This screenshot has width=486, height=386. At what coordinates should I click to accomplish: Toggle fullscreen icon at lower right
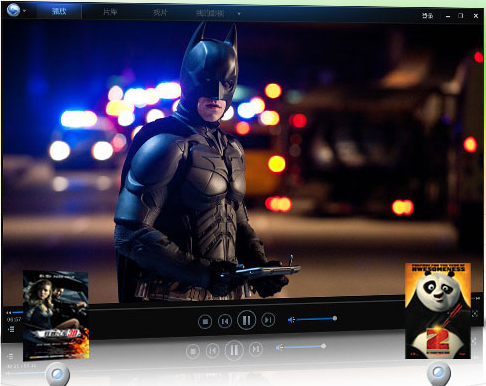(x=475, y=313)
